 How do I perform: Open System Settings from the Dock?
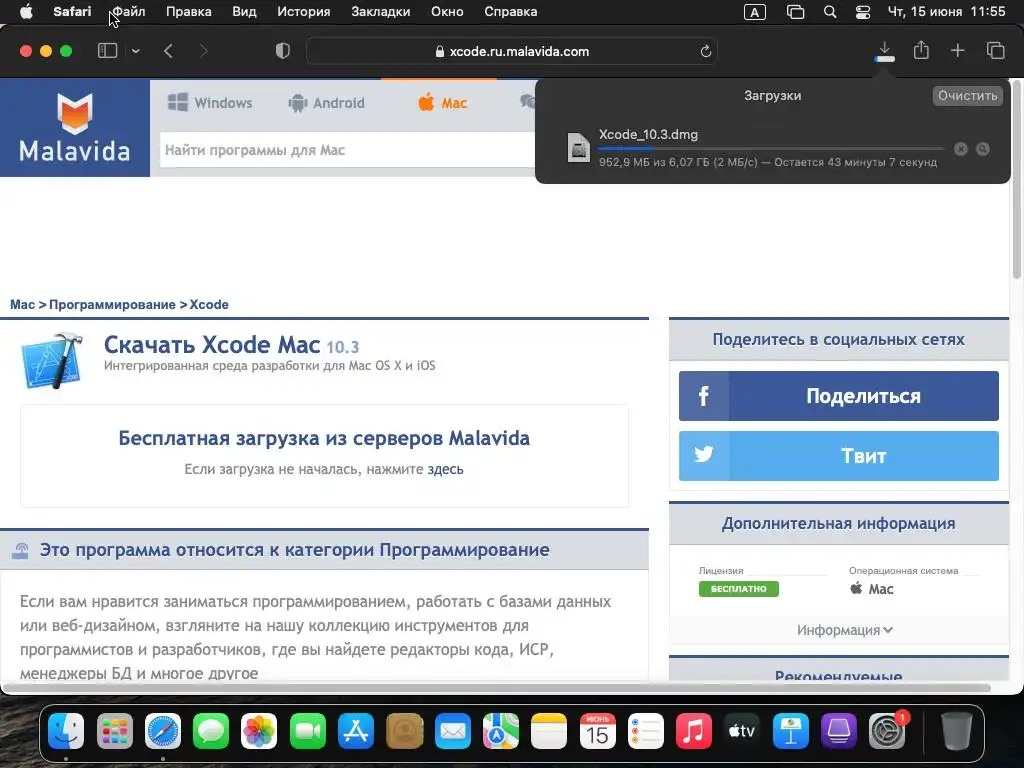pyautogui.click(x=887, y=731)
